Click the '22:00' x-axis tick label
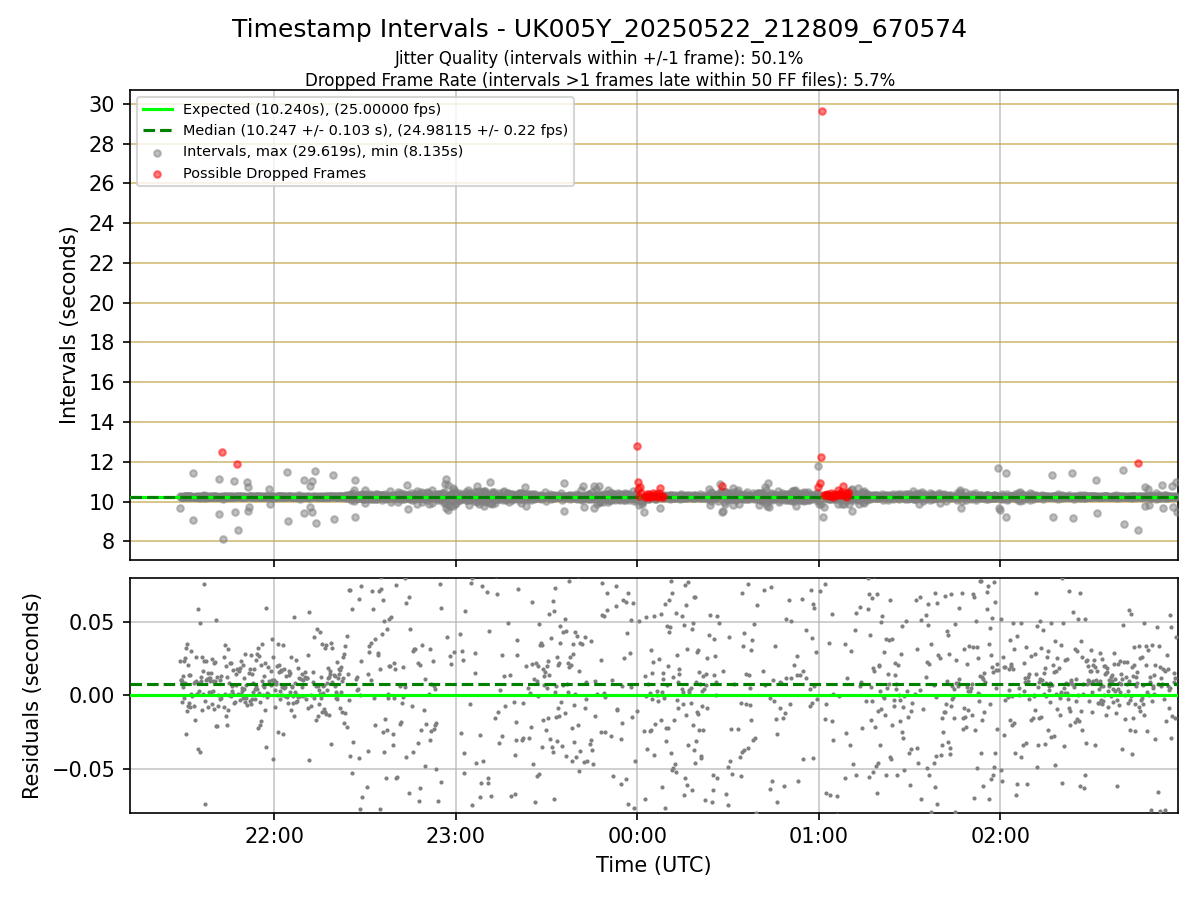 pyautogui.click(x=274, y=834)
